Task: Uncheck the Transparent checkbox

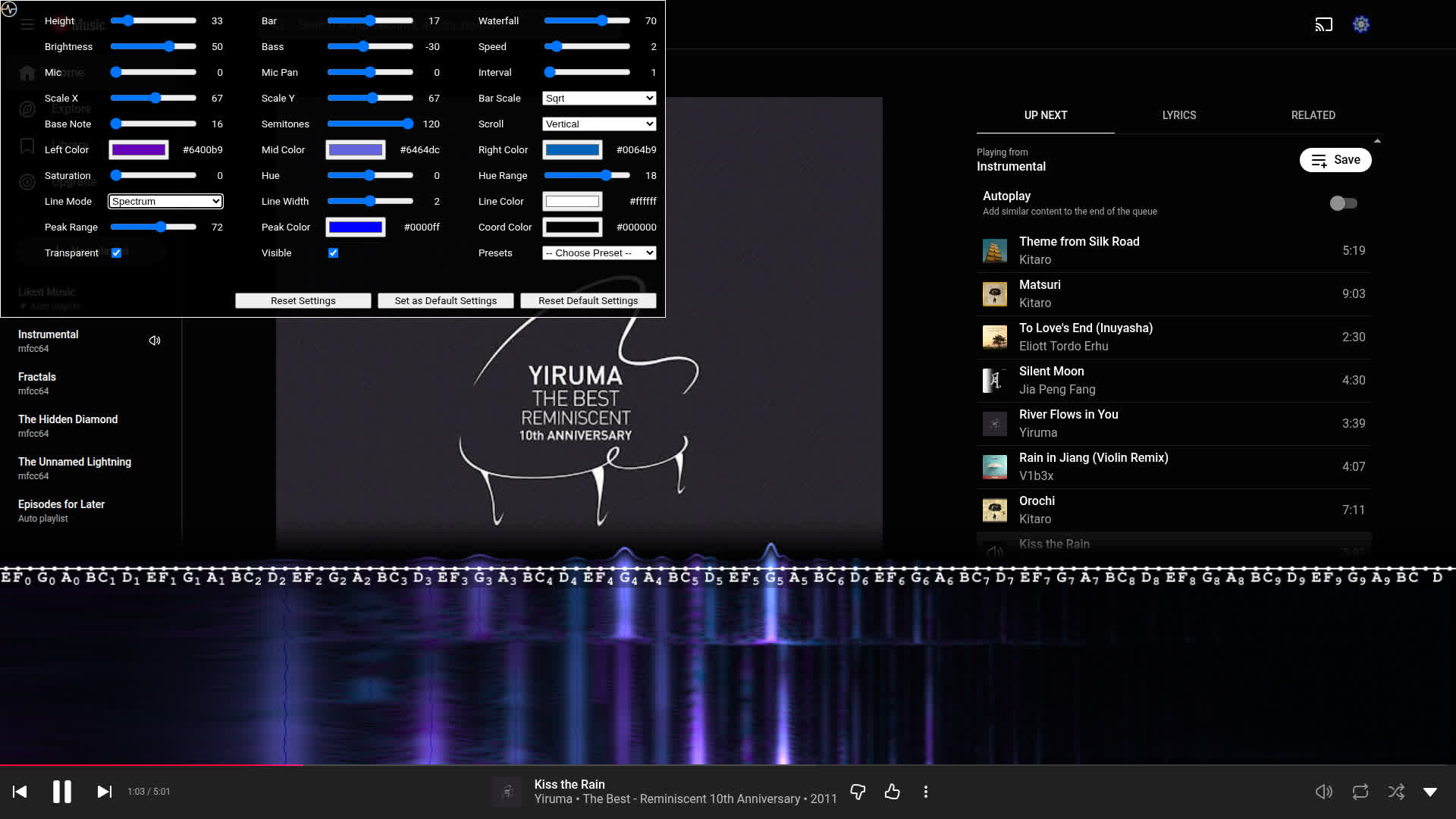Action: pos(117,253)
